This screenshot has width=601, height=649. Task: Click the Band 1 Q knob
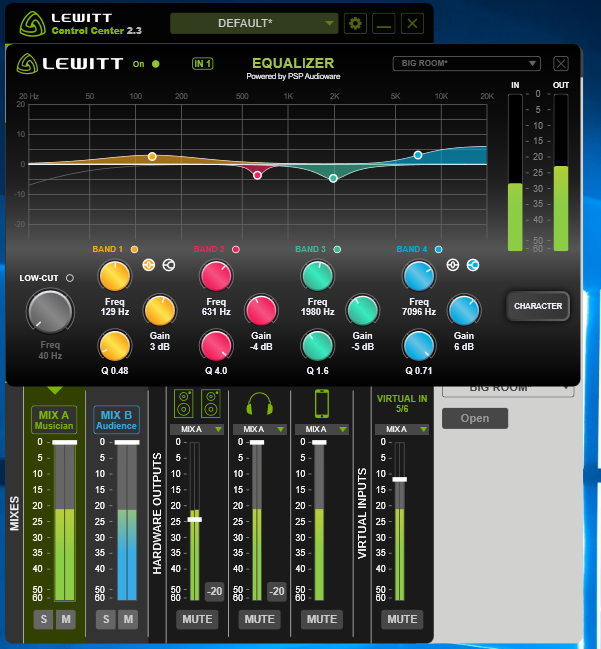pyautogui.click(x=115, y=346)
